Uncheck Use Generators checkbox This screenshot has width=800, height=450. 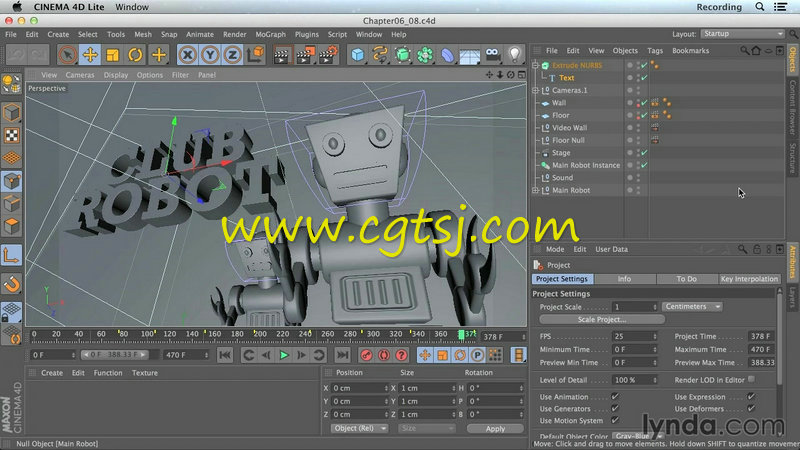click(x=615, y=408)
